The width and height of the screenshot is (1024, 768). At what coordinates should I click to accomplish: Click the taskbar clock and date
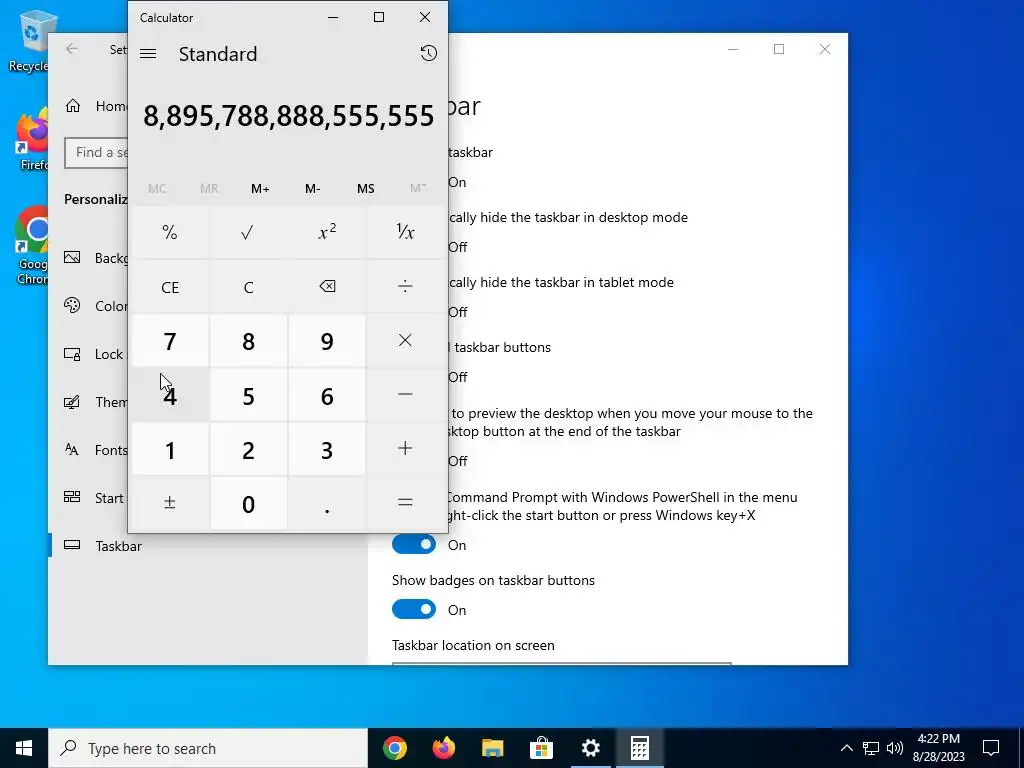[938, 748]
